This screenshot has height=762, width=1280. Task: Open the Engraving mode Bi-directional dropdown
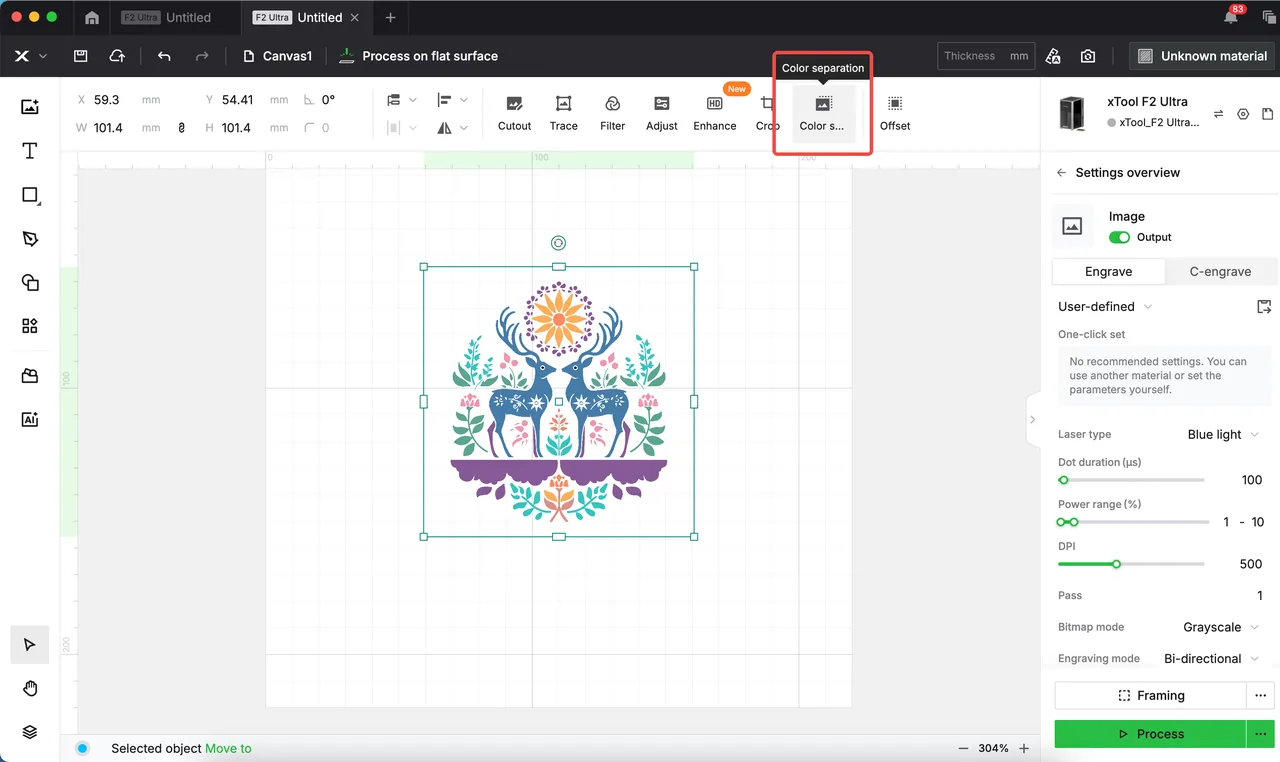(1212, 659)
